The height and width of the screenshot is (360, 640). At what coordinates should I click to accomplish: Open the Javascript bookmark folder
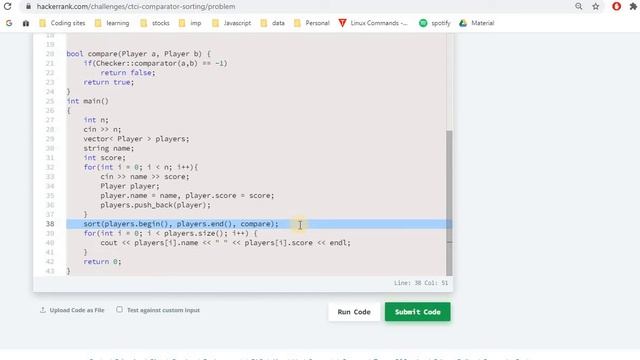[231, 23]
